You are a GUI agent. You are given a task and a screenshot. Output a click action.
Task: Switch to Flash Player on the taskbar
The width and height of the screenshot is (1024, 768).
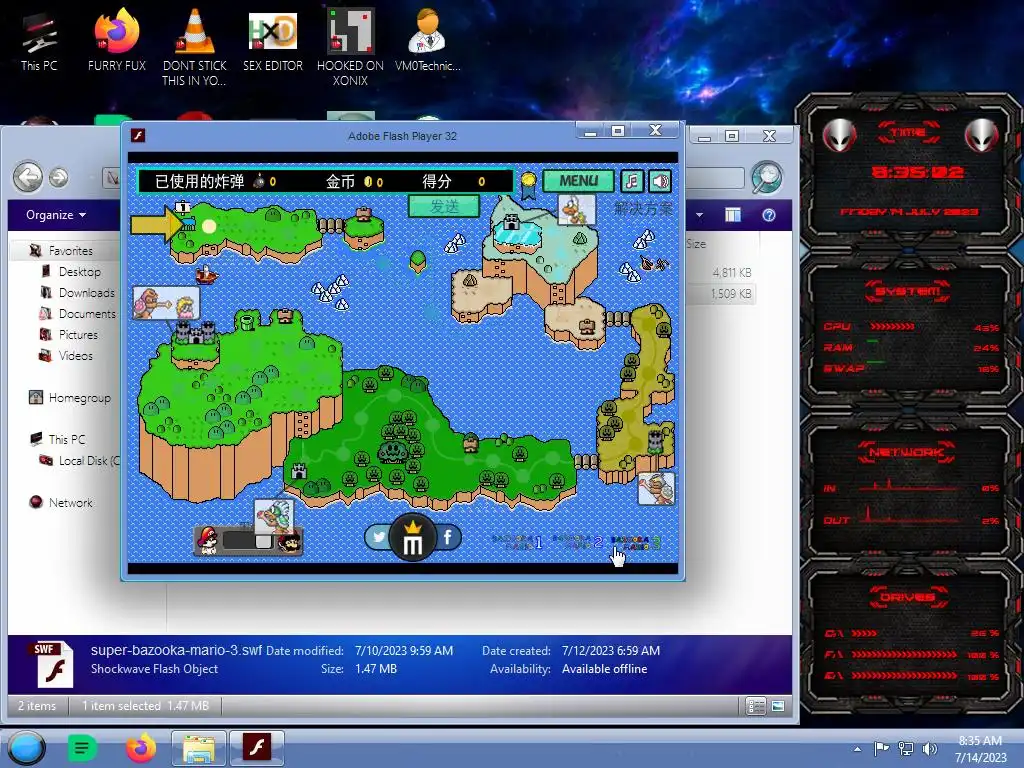[257, 748]
